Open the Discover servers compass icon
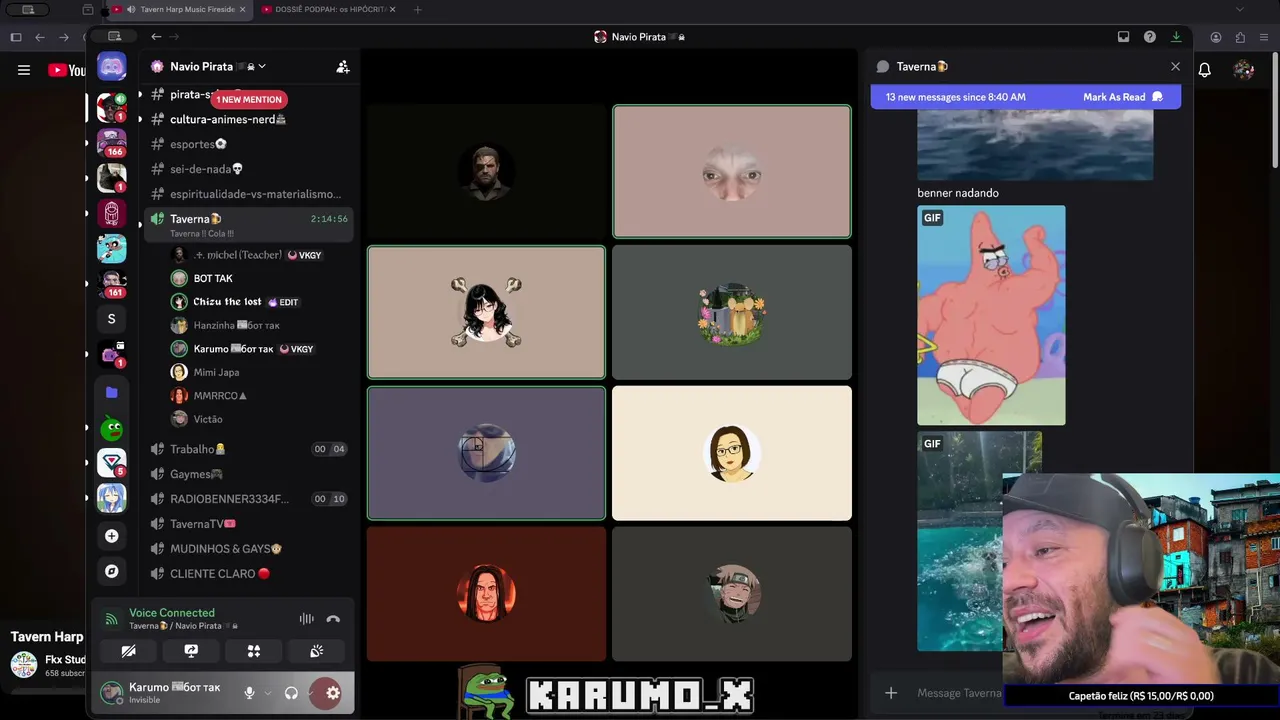1280x720 pixels. (x=111, y=571)
